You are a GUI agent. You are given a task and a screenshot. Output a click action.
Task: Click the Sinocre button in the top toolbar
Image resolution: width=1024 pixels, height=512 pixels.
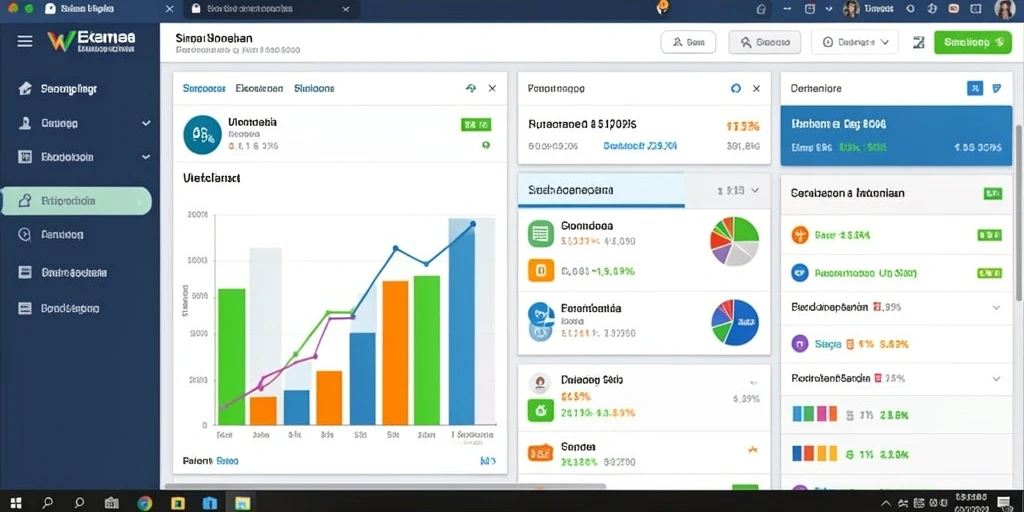click(x=764, y=42)
